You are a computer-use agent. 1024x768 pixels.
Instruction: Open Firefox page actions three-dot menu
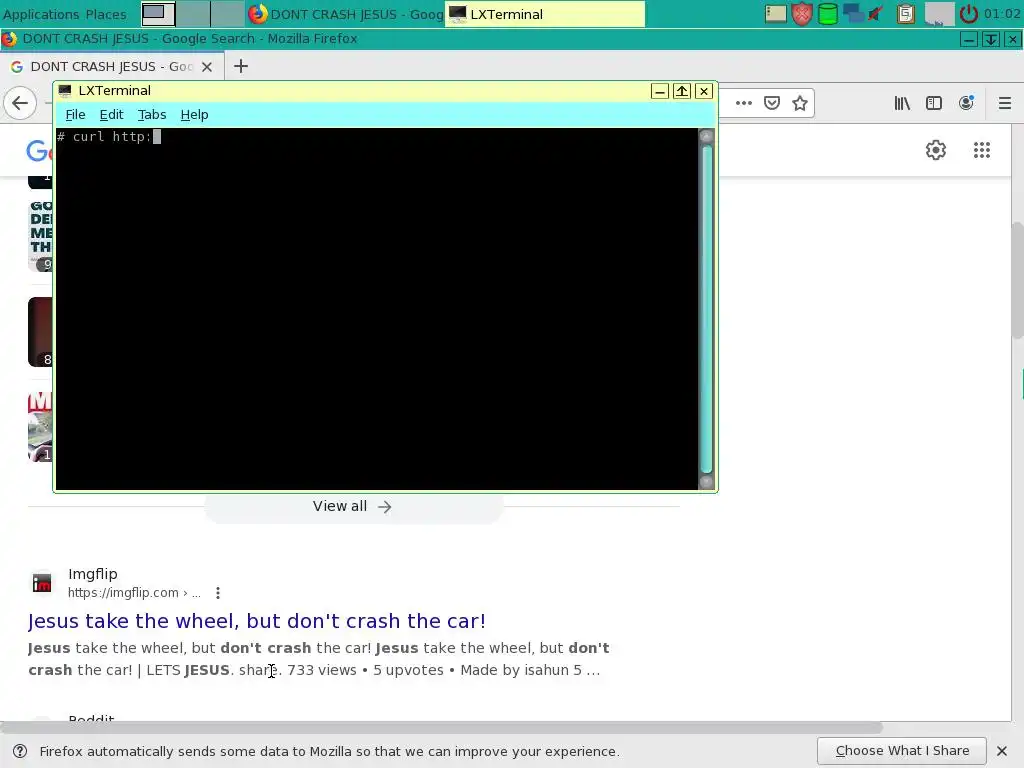(743, 103)
